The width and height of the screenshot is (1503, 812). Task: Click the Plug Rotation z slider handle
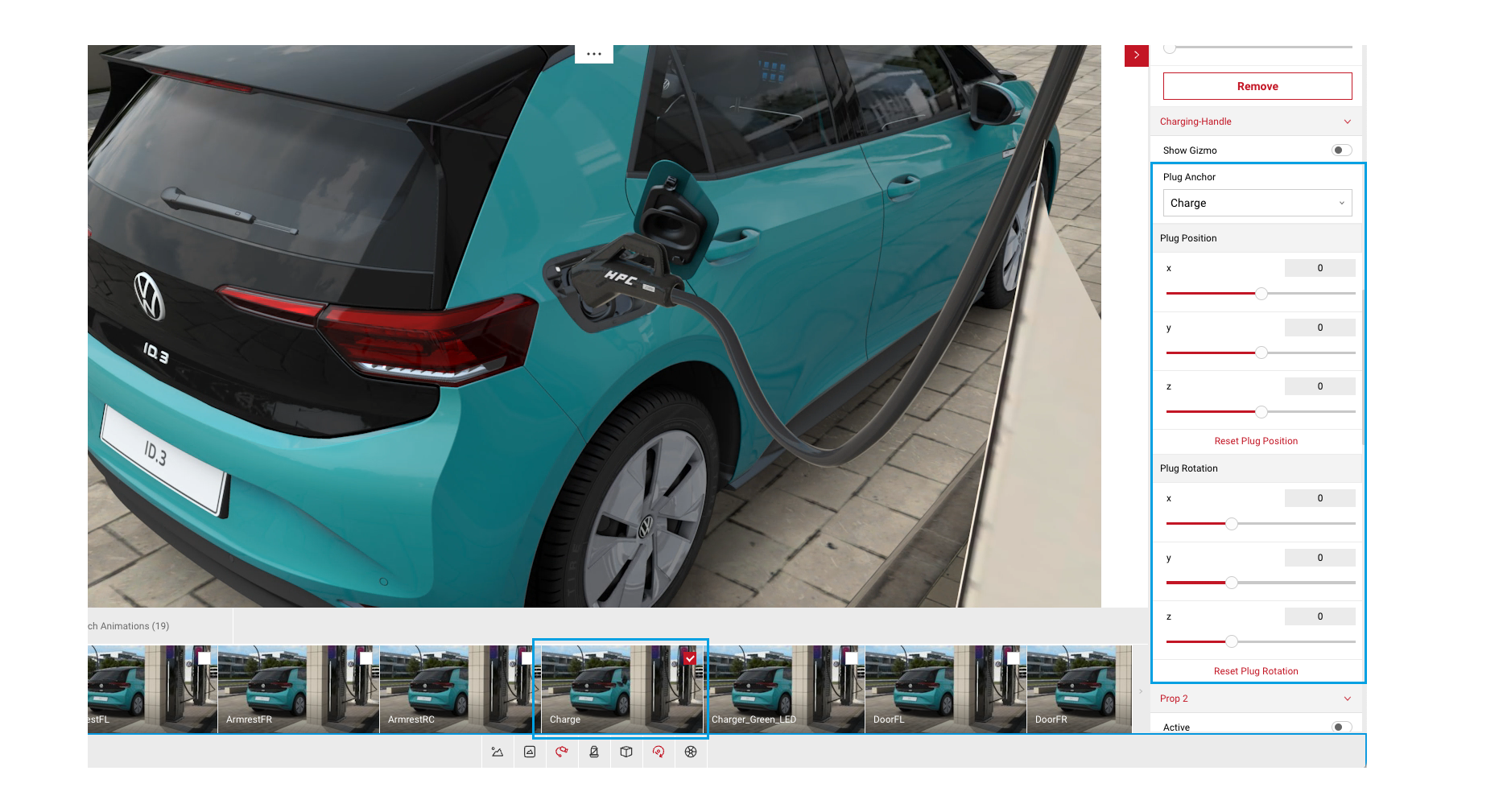coord(1232,641)
